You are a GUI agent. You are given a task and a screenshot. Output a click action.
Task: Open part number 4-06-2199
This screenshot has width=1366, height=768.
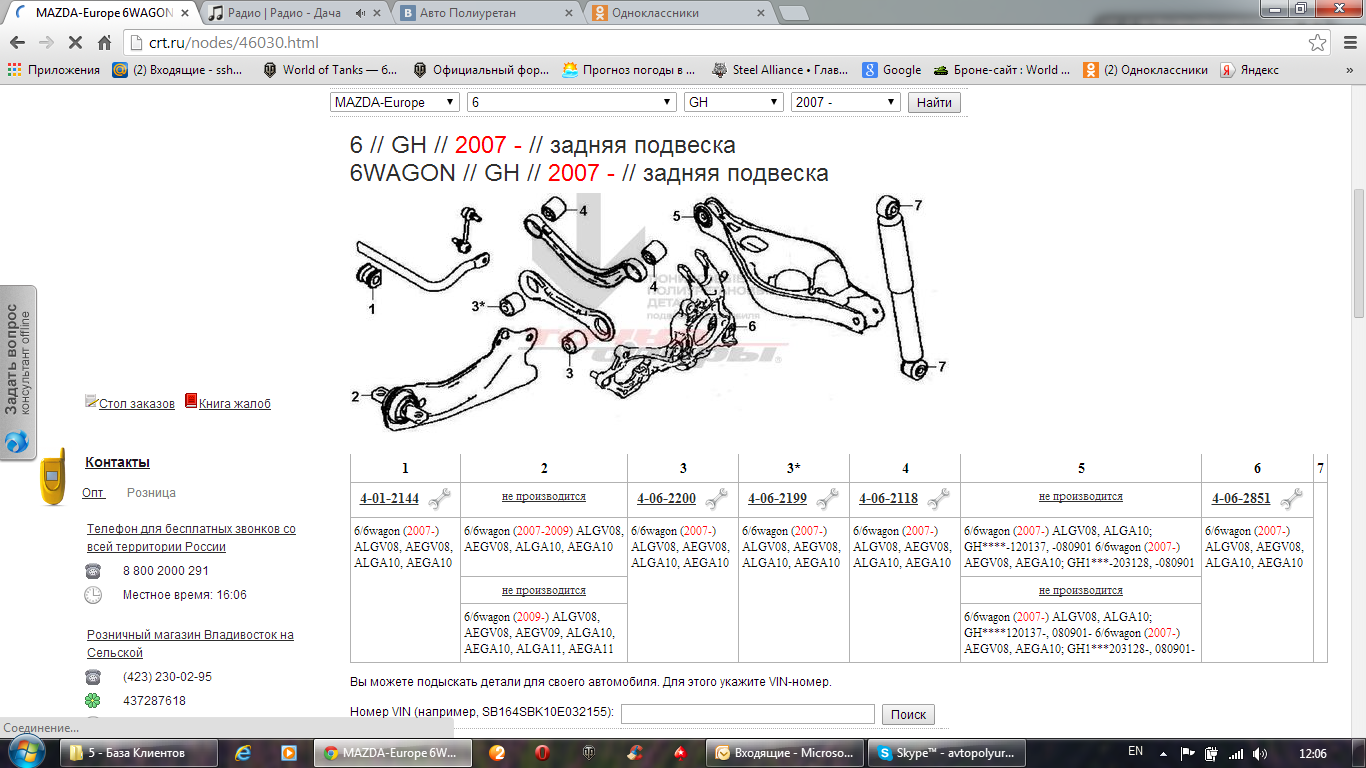[777, 498]
